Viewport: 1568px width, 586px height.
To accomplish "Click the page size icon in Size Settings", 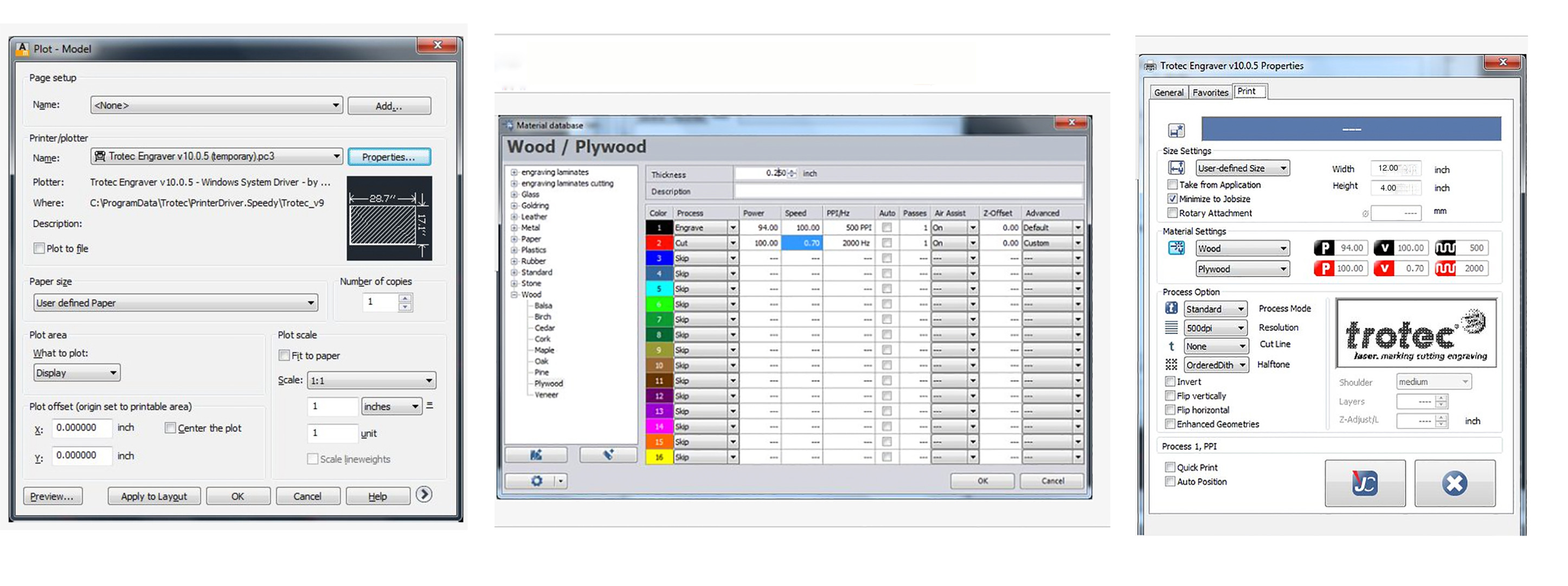I will pyautogui.click(x=1176, y=168).
